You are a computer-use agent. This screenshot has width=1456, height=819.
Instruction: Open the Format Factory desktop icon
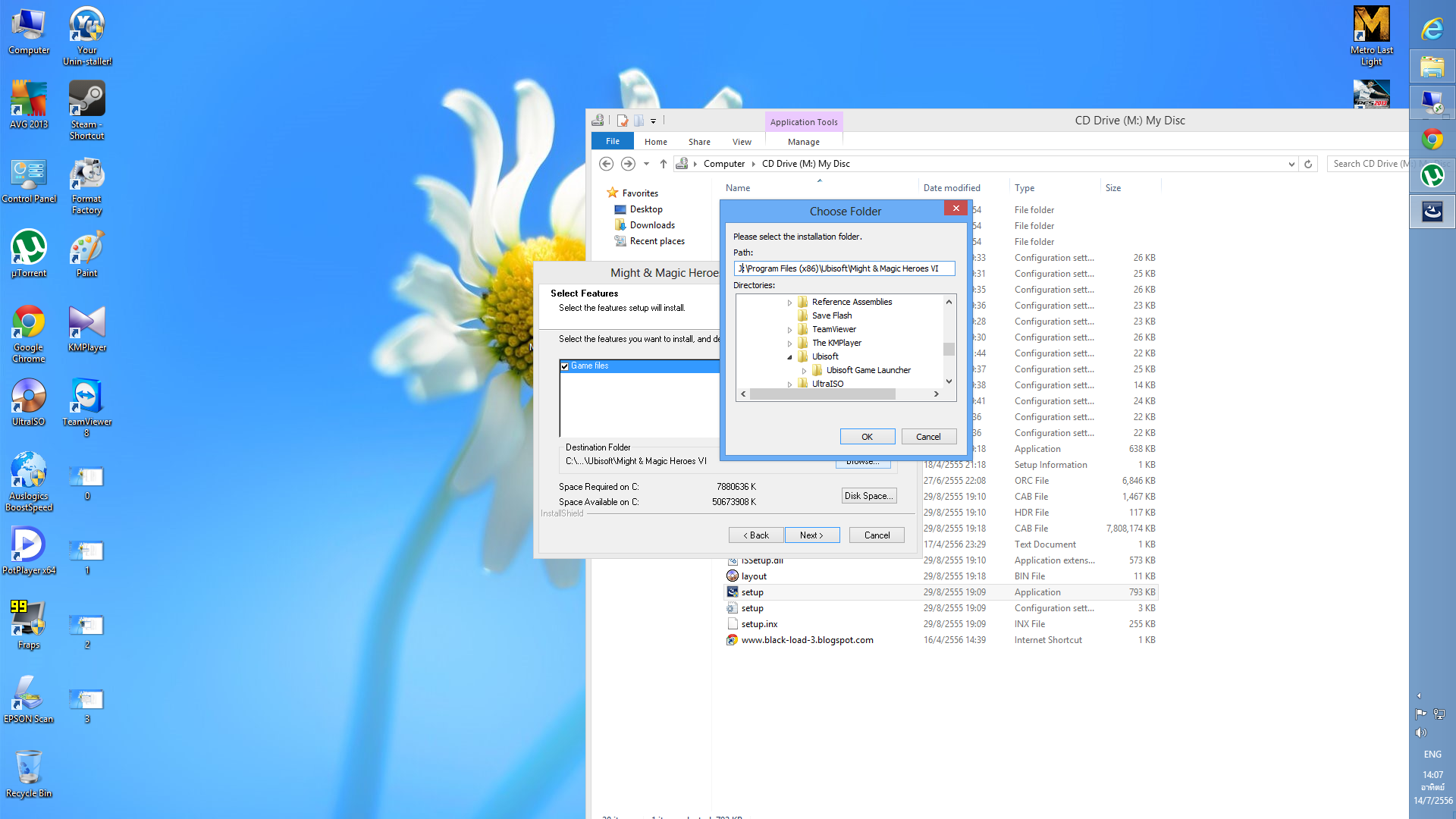86,174
